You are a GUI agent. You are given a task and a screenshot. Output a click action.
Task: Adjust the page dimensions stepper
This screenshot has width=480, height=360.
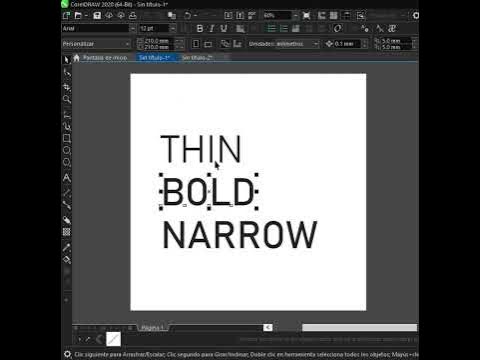click(179, 44)
